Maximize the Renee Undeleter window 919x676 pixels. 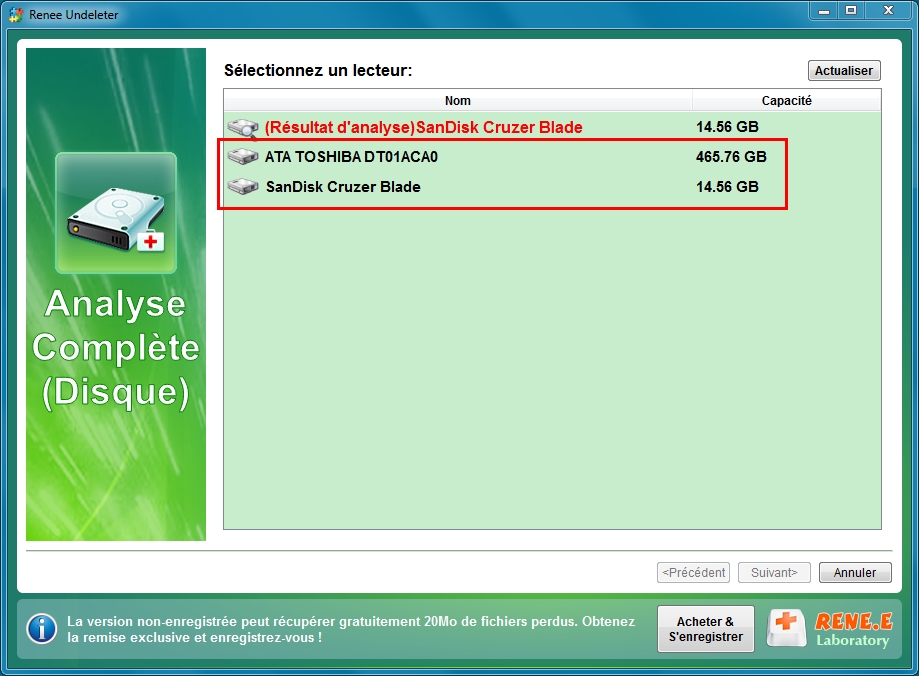click(851, 11)
